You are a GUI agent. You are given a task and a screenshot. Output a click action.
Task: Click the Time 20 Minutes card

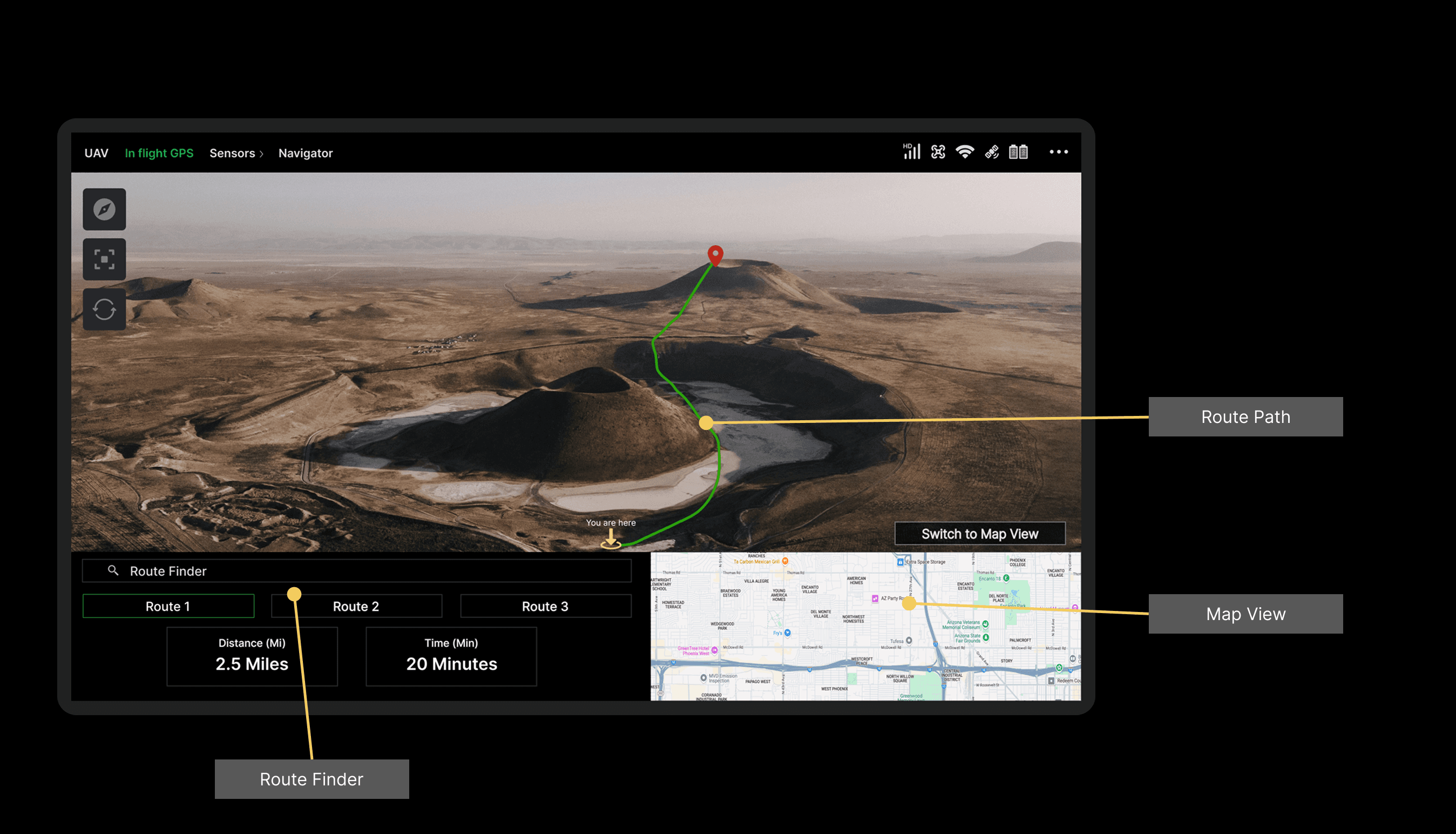(x=451, y=656)
